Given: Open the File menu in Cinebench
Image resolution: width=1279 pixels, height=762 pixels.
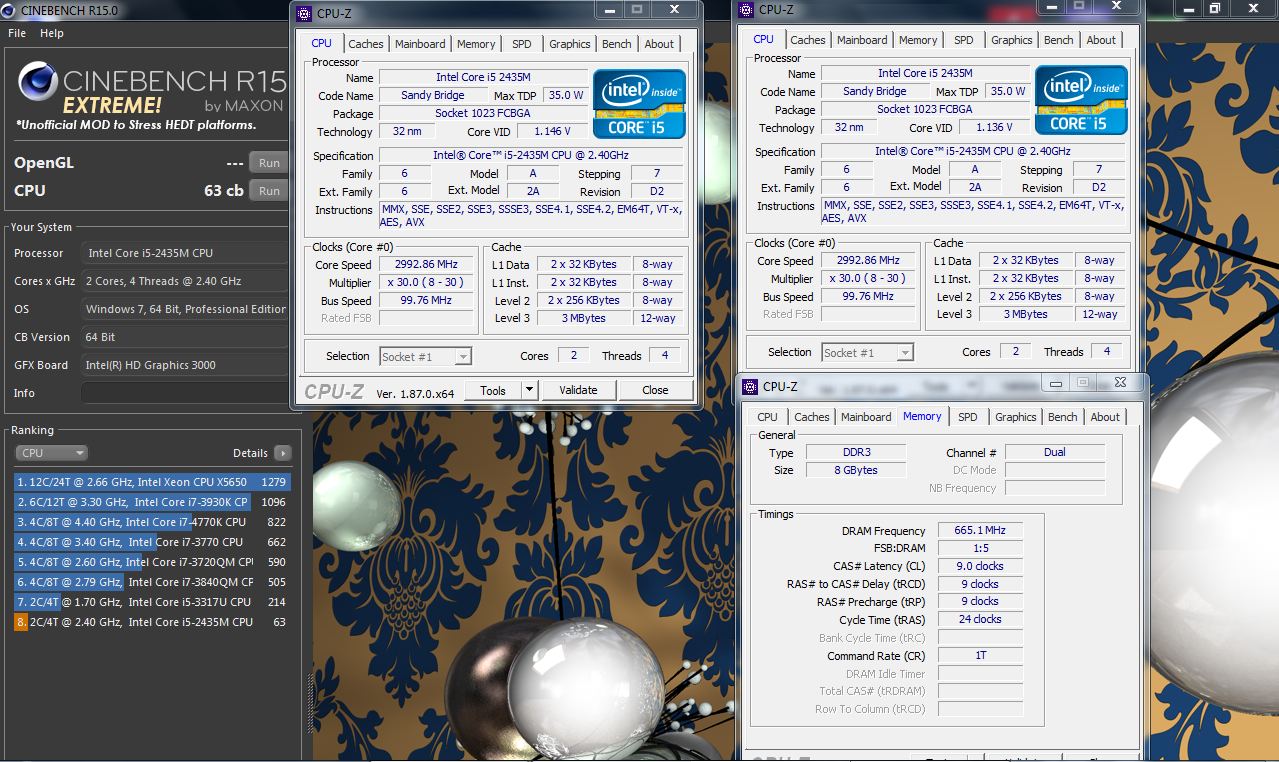Looking at the screenshot, I should tap(17, 33).
